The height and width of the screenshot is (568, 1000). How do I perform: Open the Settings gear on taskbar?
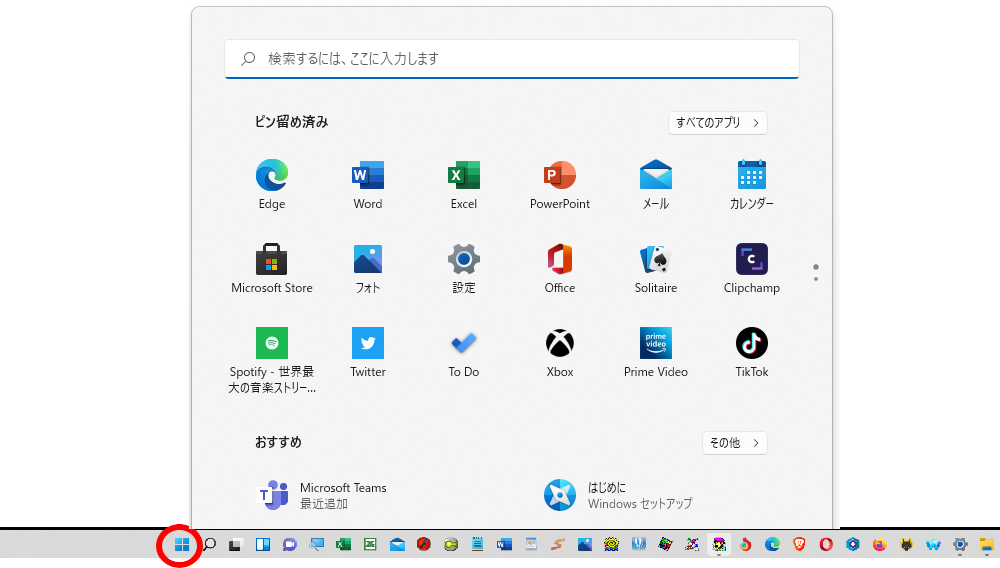point(960,544)
